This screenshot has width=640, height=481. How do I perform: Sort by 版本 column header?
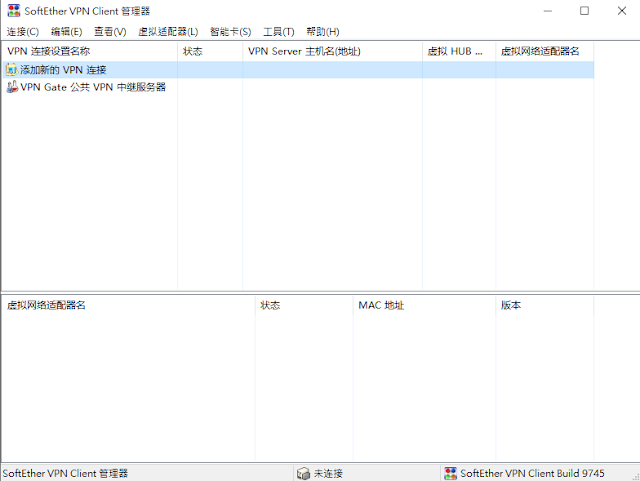pyautogui.click(x=544, y=305)
